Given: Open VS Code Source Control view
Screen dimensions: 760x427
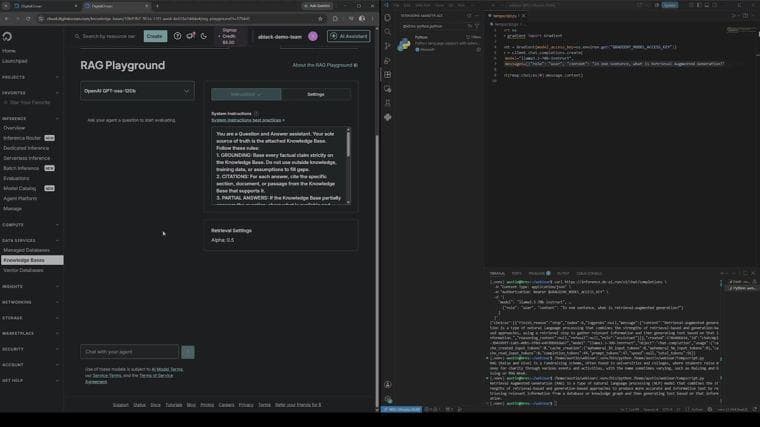Looking at the screenshot, I should point(388,46).
